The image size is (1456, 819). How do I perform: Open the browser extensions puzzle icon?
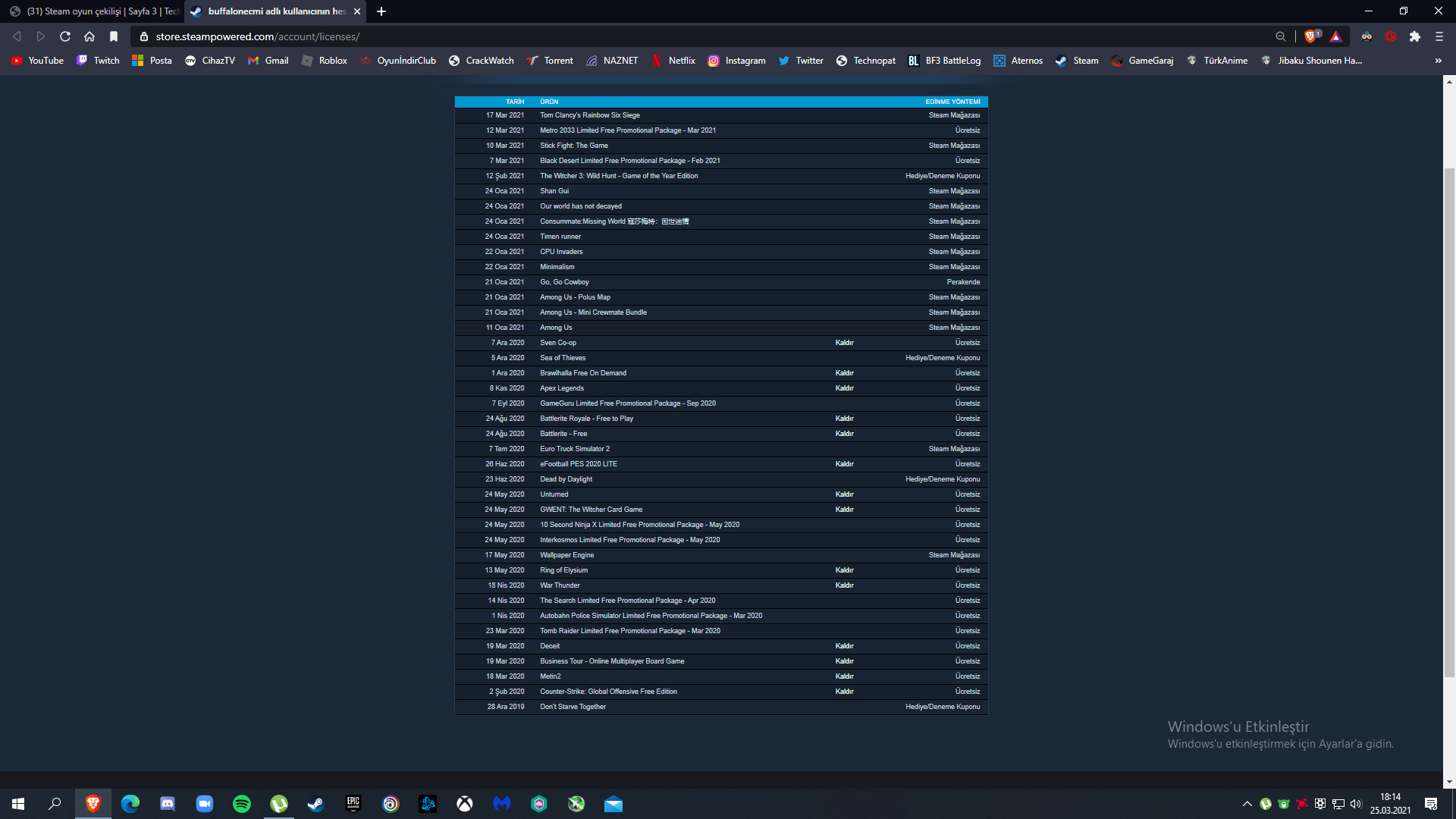click(1414, 36)
